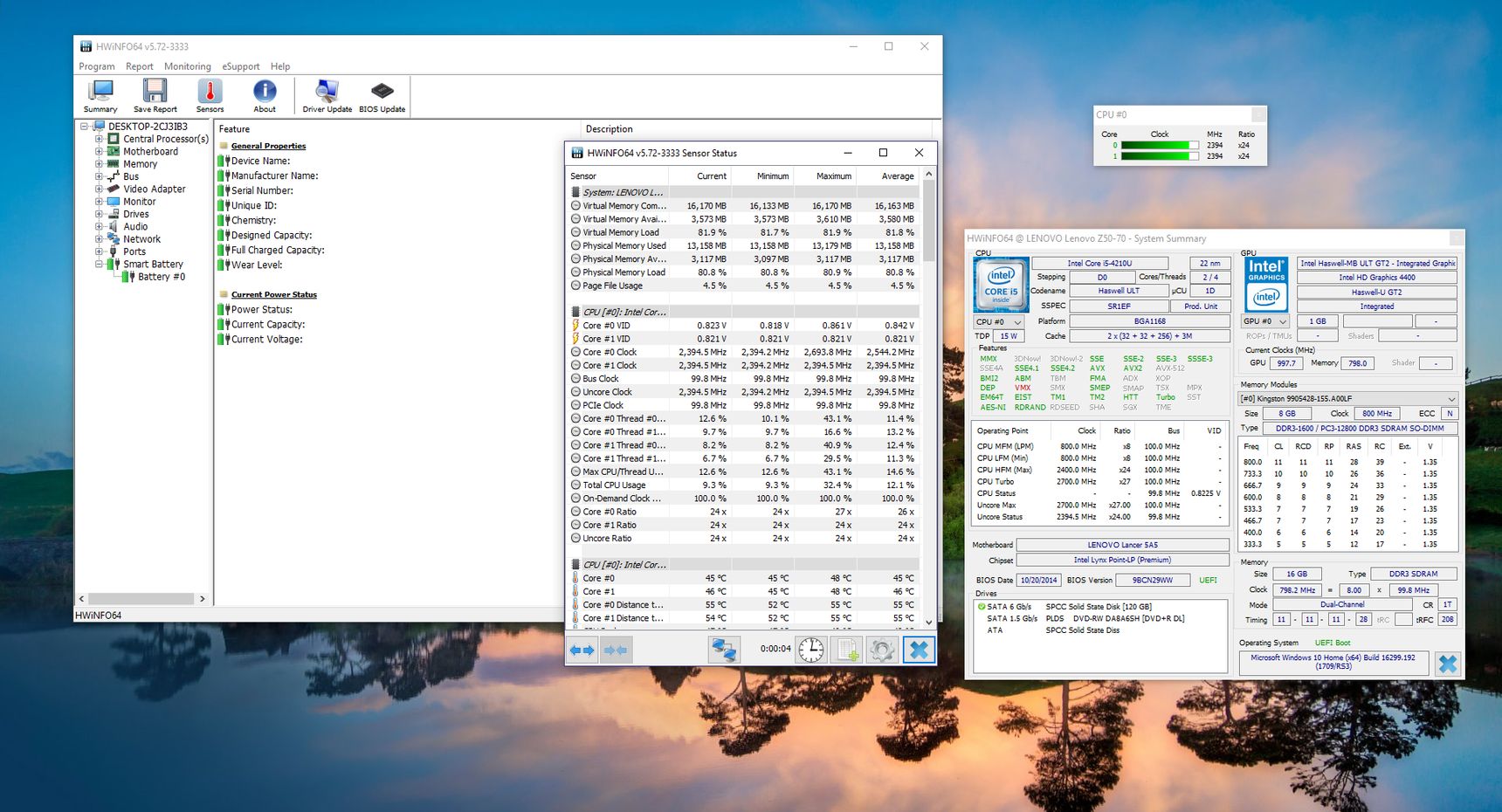1502x812 pixels.
Task: Click the expand columns arrows in Sensor Status
Action: 582,650
